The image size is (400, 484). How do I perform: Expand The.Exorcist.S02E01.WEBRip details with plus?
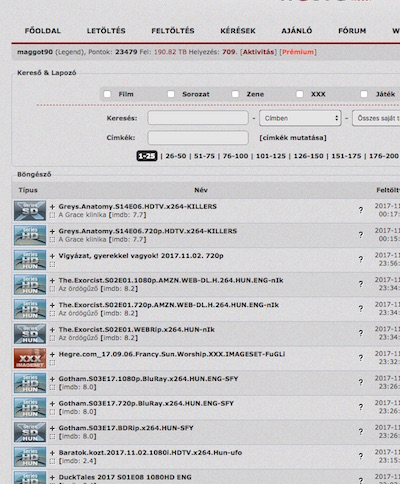(52, 330)
